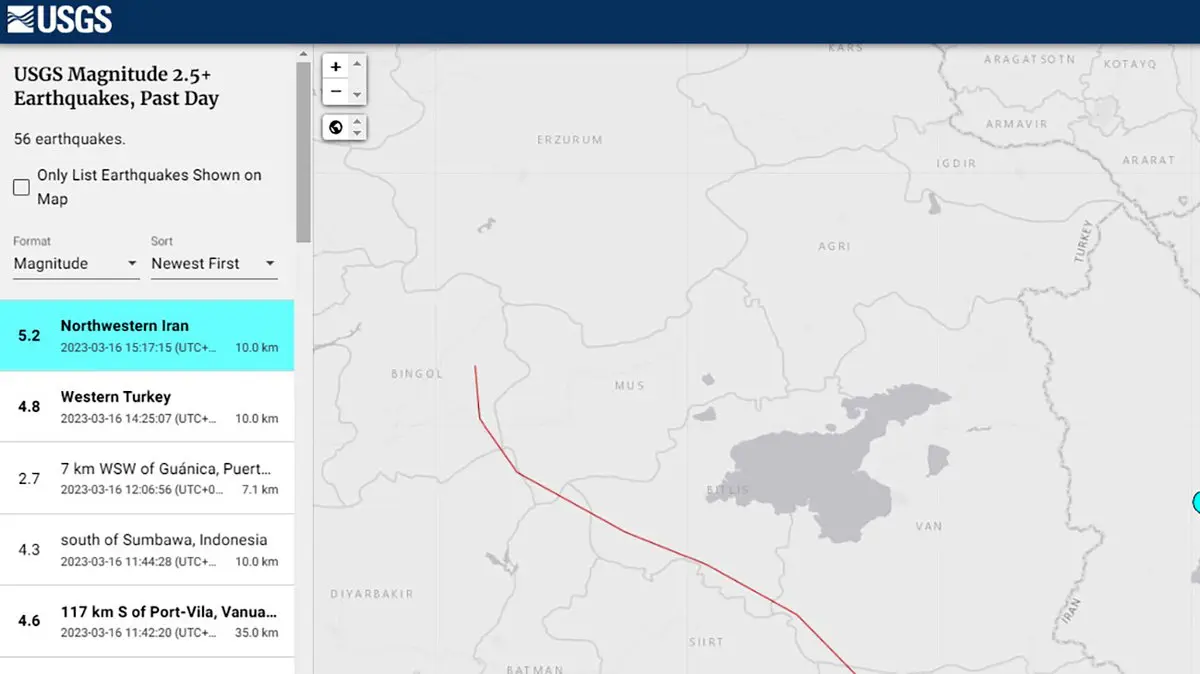
Task: Click the earthquake list scrollbar thumb
Action: click(303, 150)
